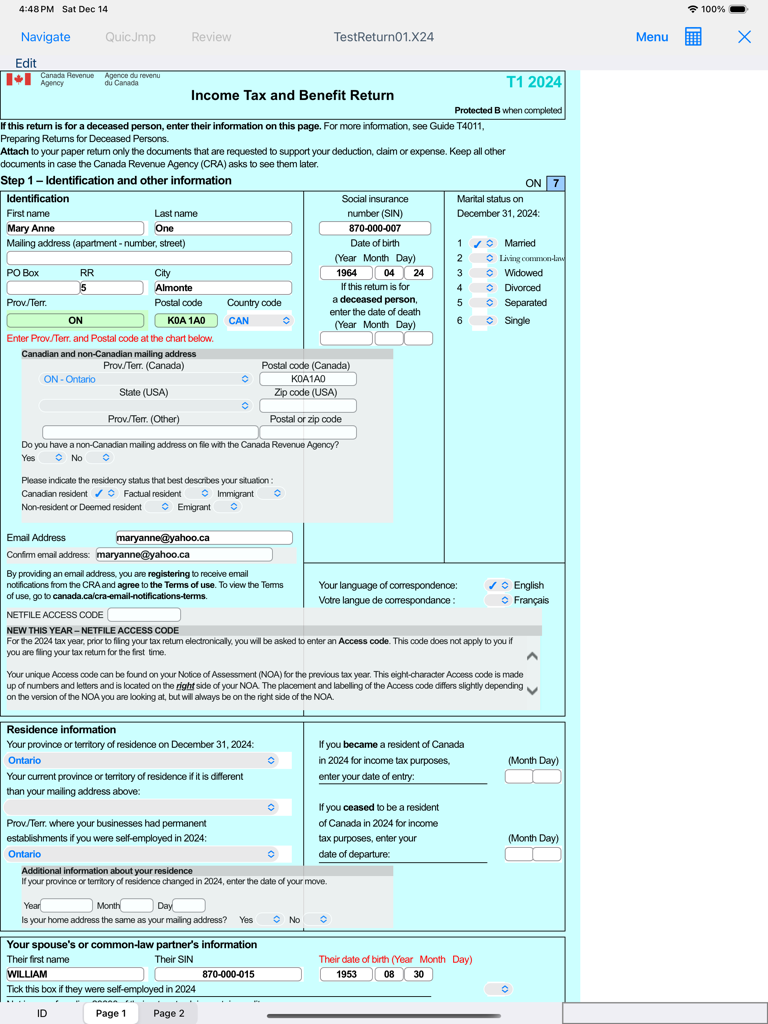Image resolution: width=768 pixels, height=1024 pixels.
Task: Click the blue 7 box beside ON
Action: [556, 183]
